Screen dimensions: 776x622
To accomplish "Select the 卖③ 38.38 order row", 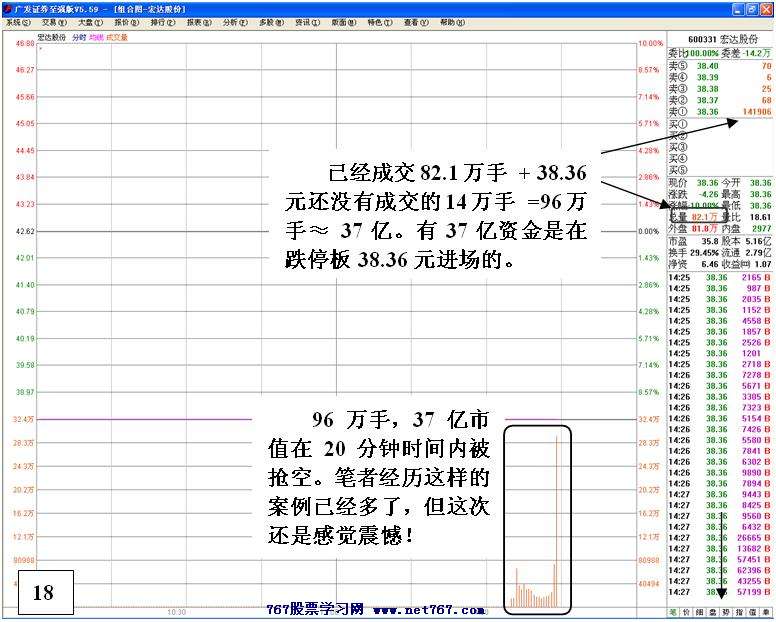I will click(x=720, y=89).
